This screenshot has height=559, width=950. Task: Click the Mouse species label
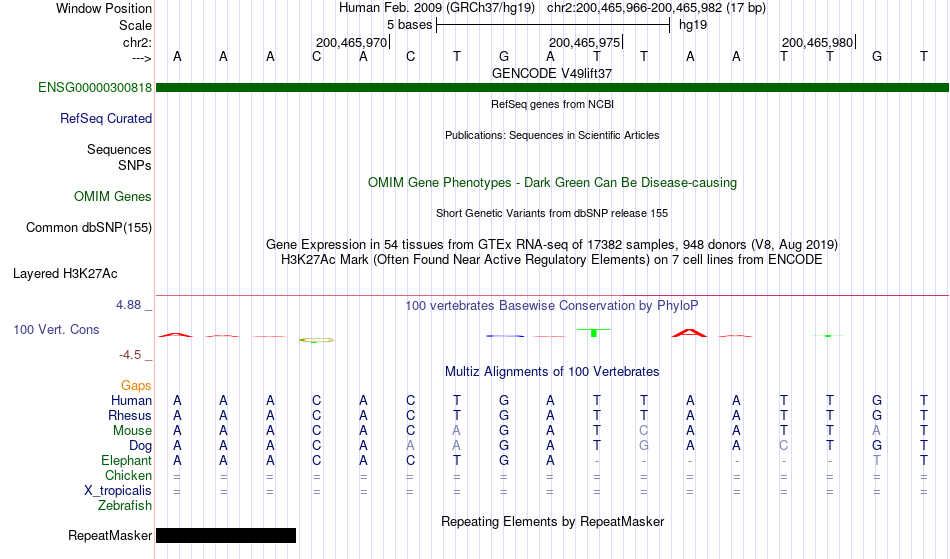pos(132,431)
